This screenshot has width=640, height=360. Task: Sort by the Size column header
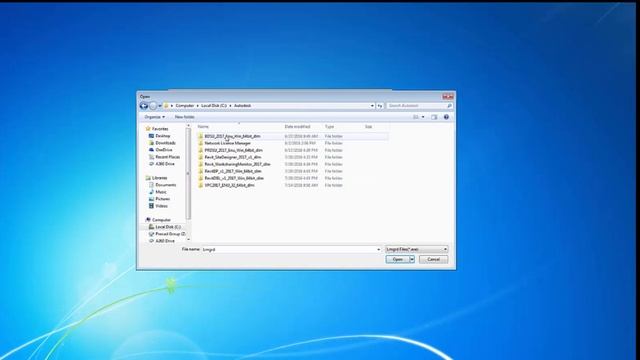pos(369,127)
